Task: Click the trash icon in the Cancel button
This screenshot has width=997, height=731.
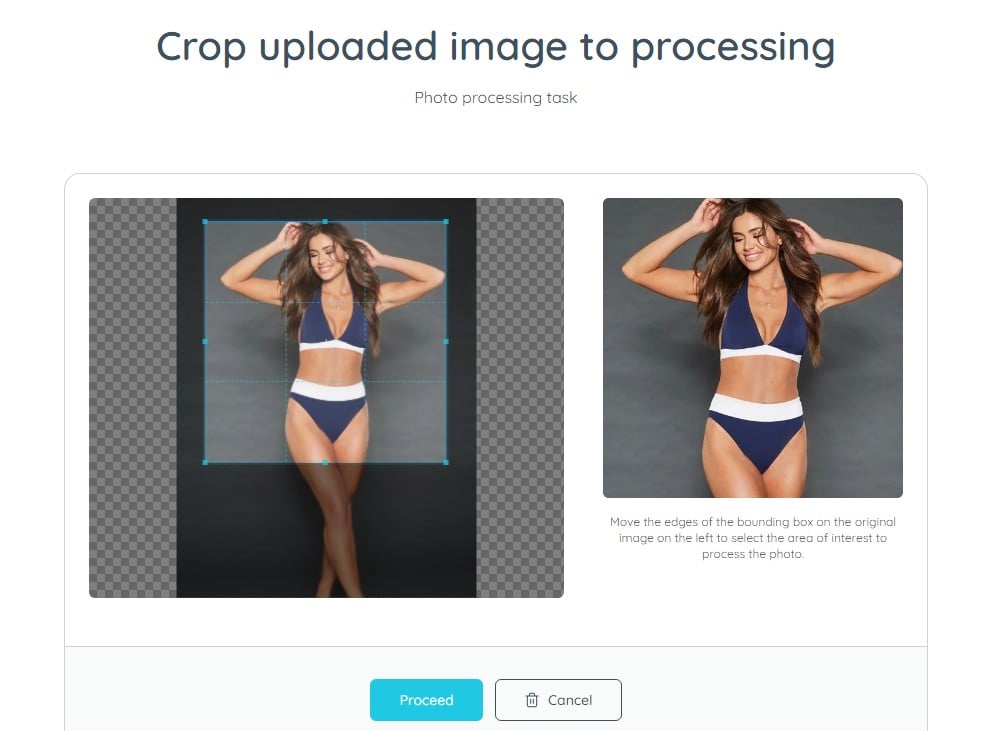Action: (x=532, y=700)
